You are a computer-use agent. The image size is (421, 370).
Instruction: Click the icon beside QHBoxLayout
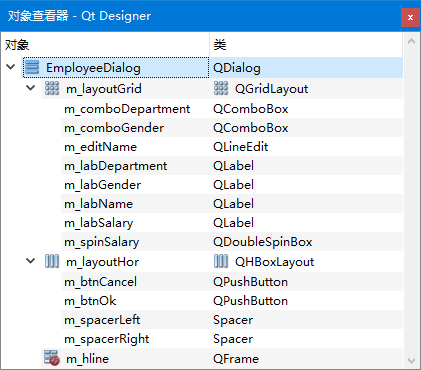(221, 261)
